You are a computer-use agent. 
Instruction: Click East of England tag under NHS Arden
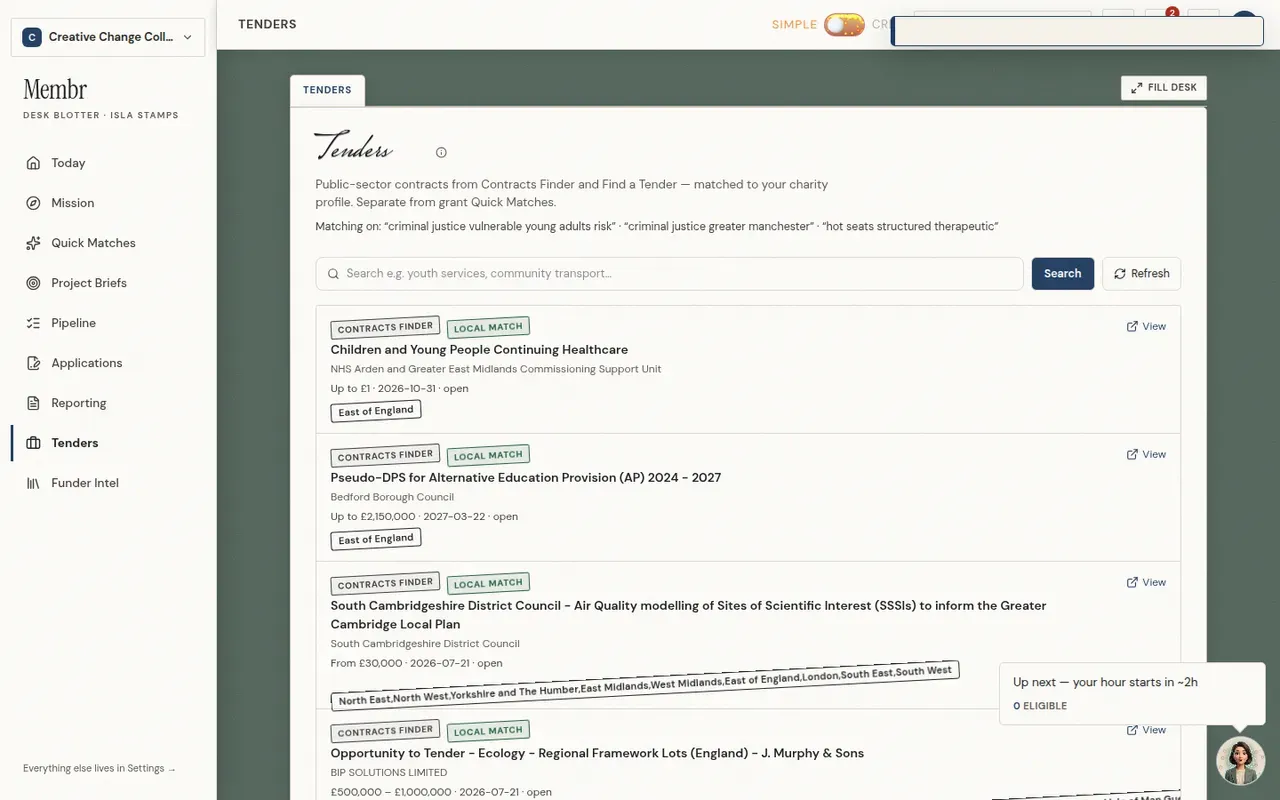(376, 411)
